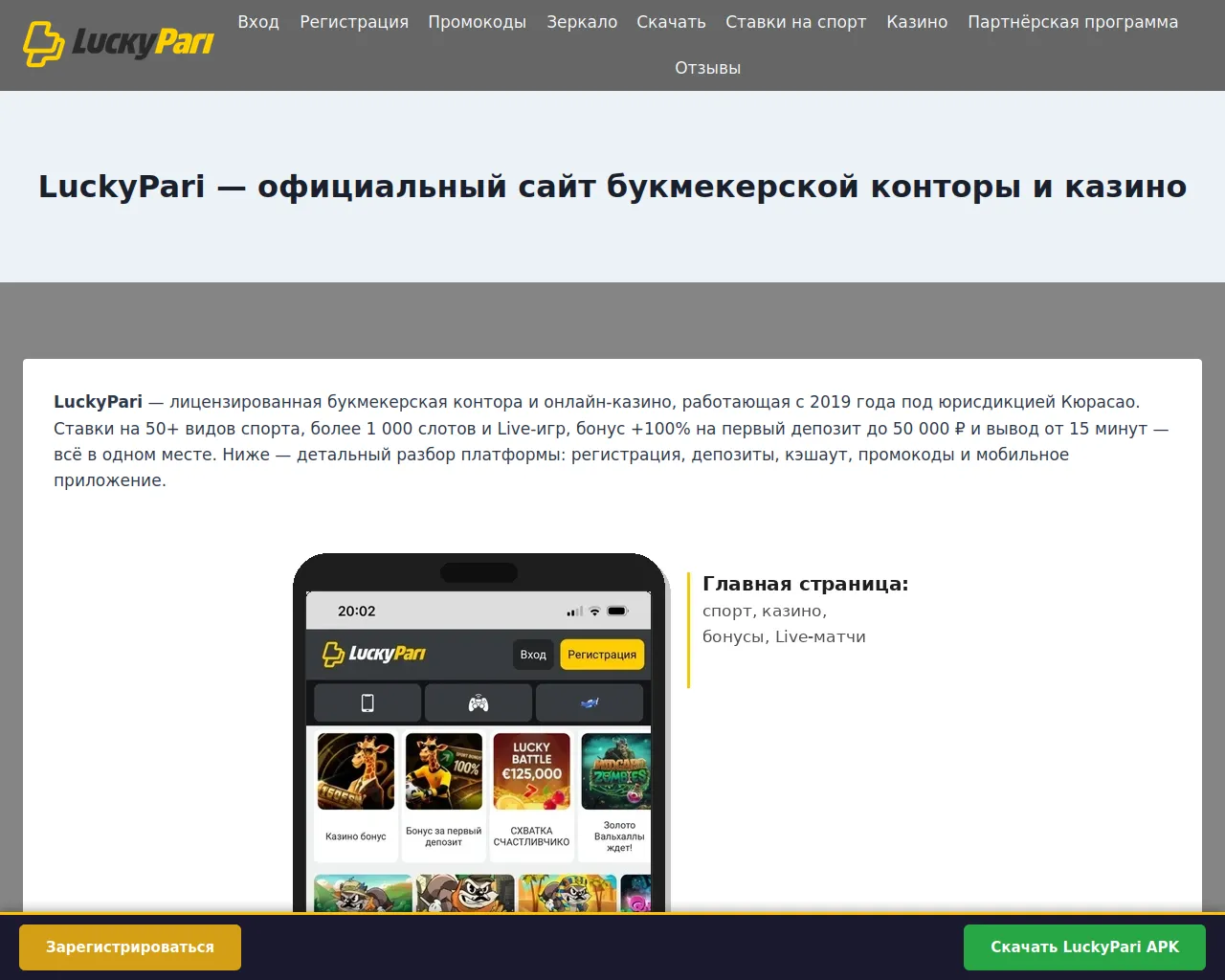Click the Скачать LuckyPari APK button
1225x980 pixels.
(x=1084, y=947)
